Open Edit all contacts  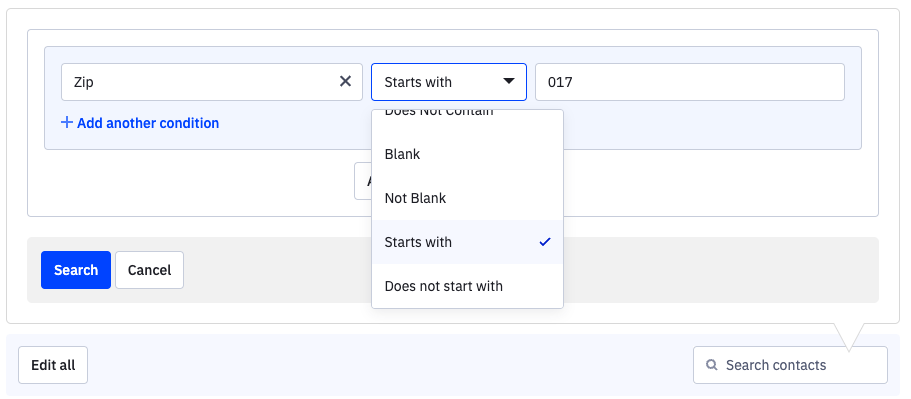[x=53, y=365]
